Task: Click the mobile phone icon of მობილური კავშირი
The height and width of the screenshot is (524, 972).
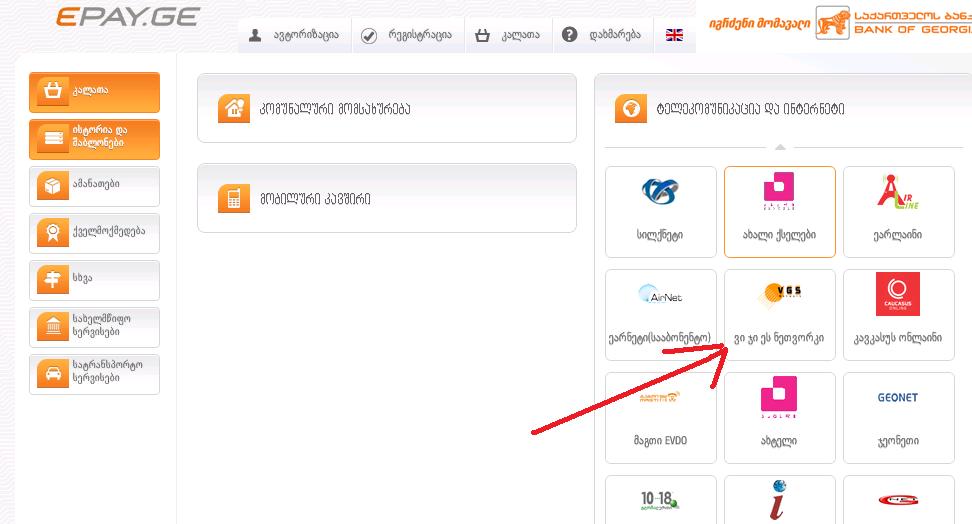Action: [234, 198]
